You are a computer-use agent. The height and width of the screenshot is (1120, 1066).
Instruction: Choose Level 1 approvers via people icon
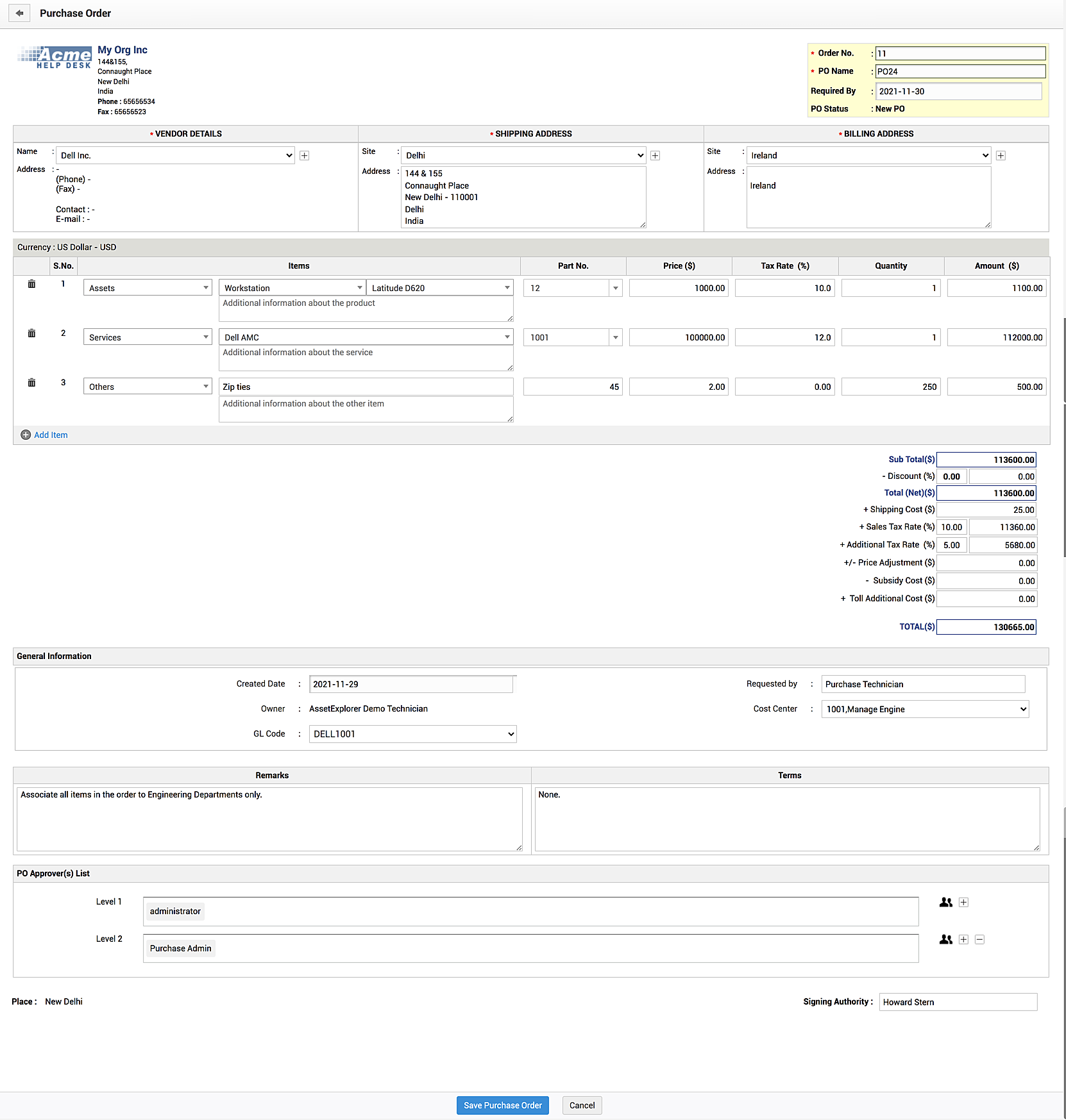click(945, 902)
